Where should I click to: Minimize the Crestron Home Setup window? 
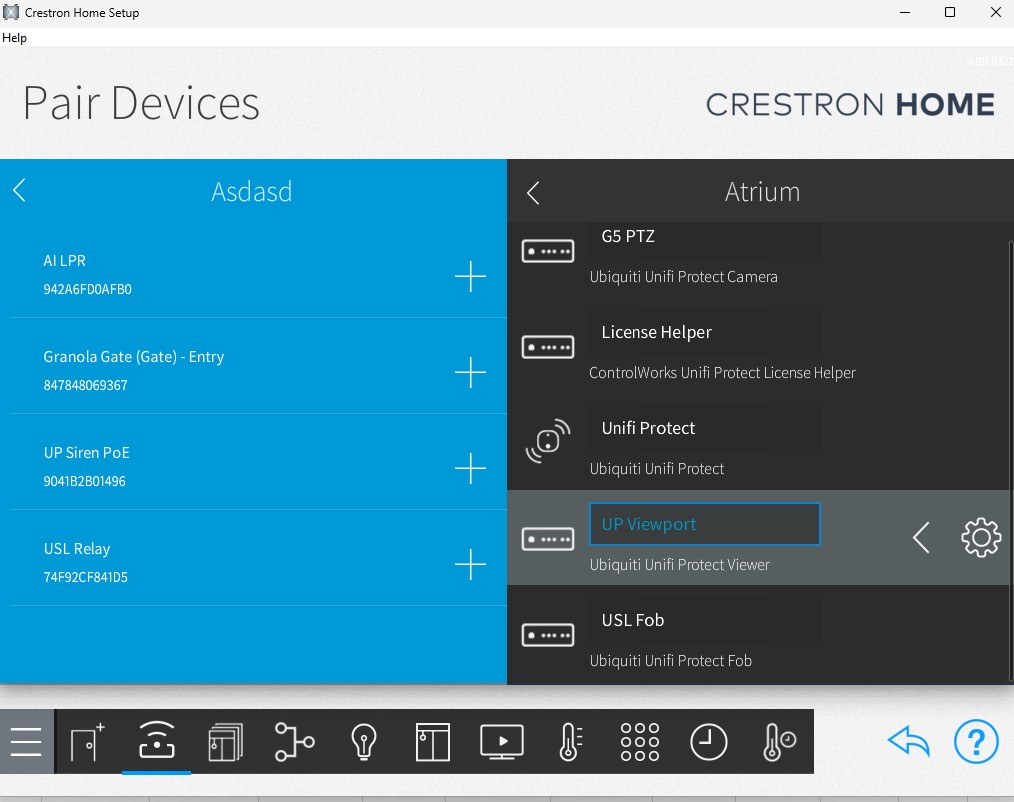pos(905,12)
